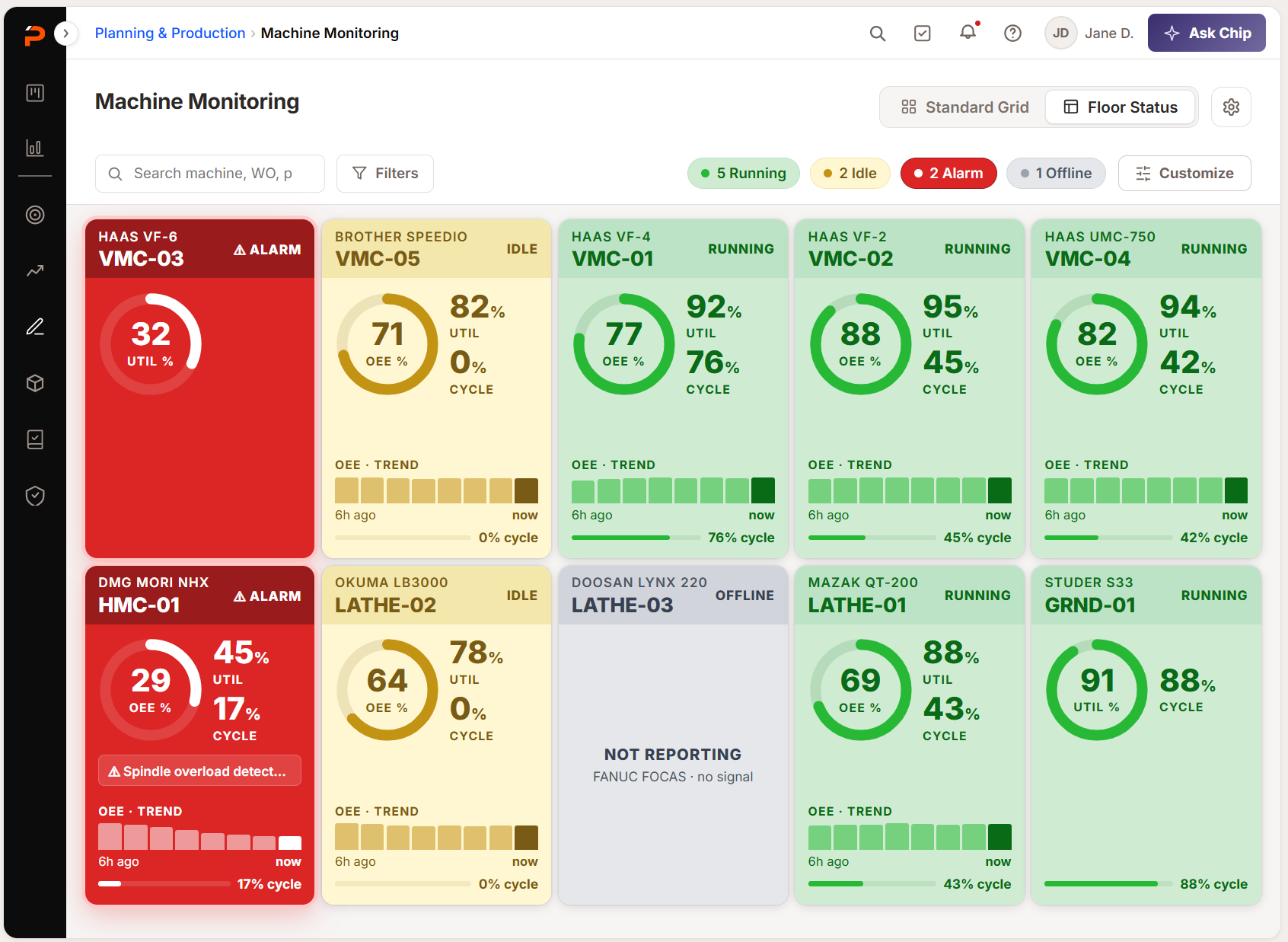Click the OEE gauge showing 77 on VMC-01
This screenshot has width=1288, height=942.
click(623, 344)
